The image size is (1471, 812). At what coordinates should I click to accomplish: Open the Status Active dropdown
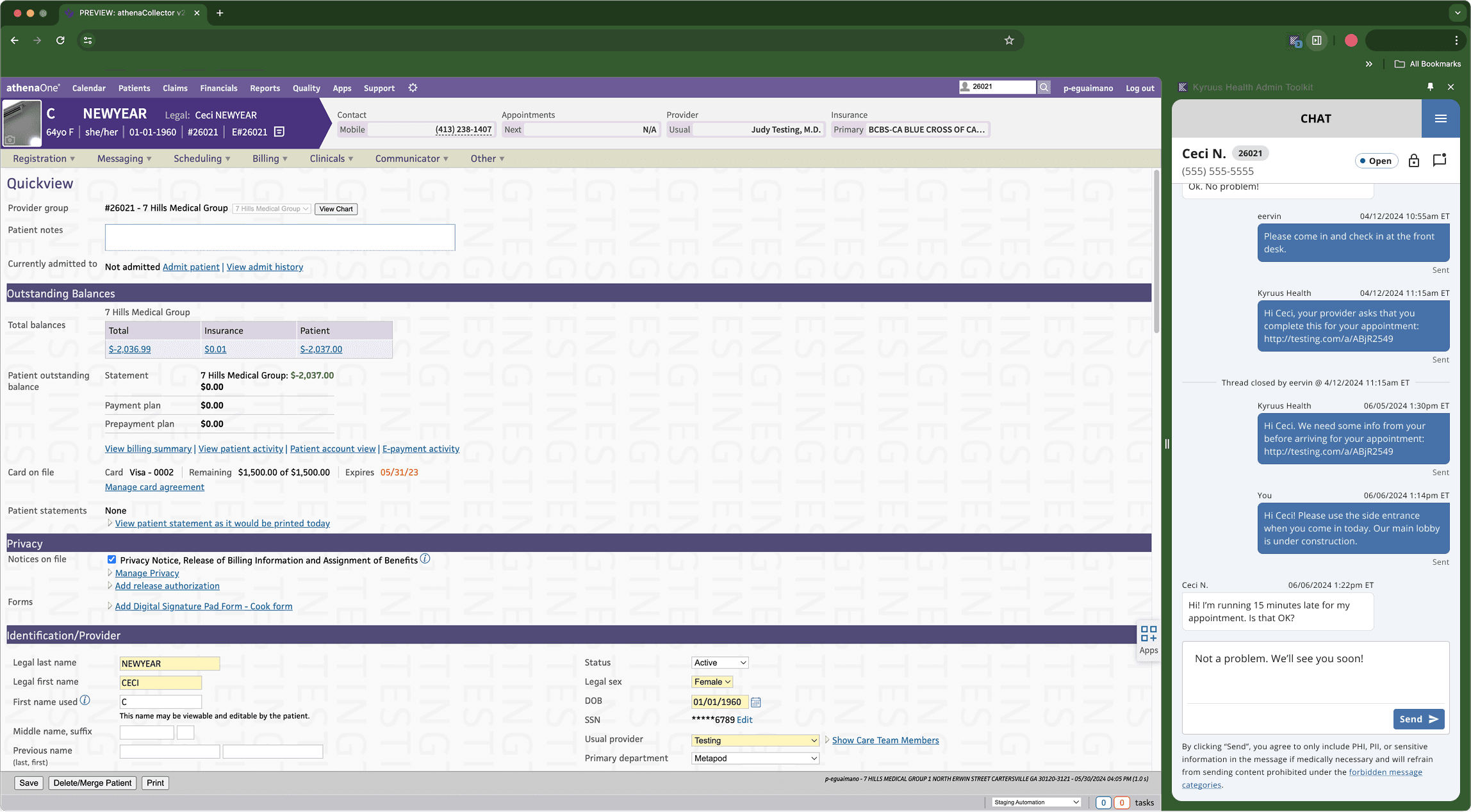[720, 663]
